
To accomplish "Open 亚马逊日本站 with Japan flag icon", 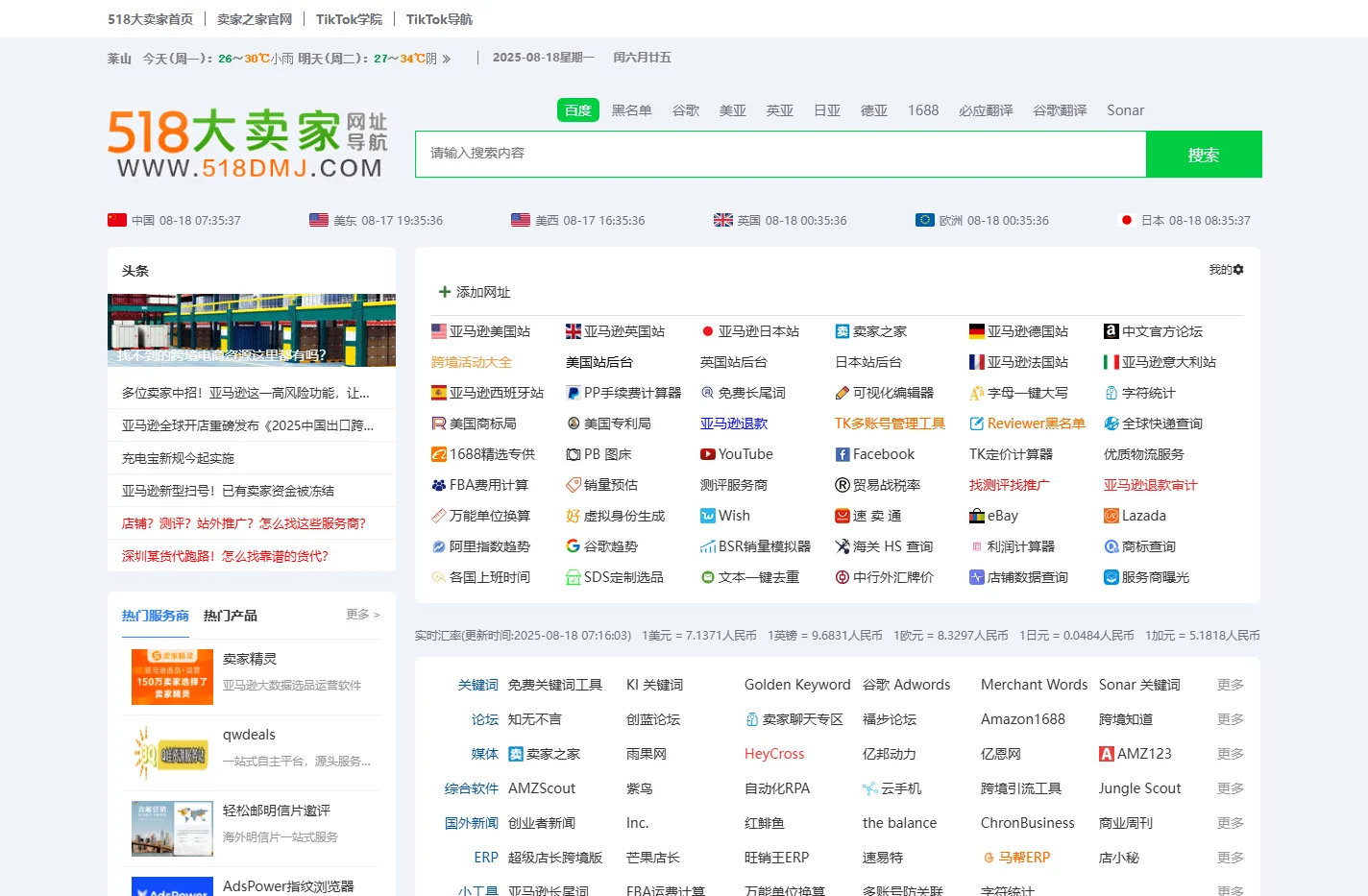I will coord(749,331).
